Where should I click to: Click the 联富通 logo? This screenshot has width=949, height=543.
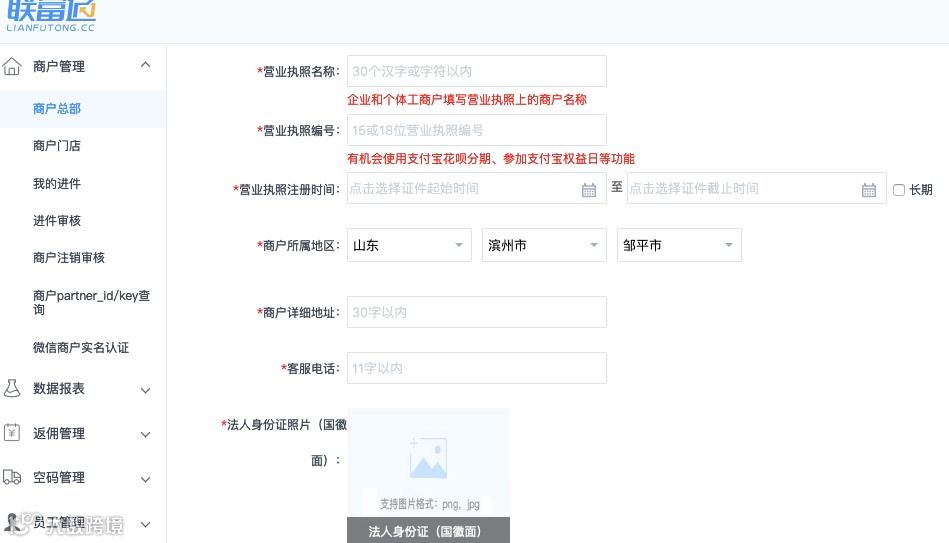pos(51,16)
